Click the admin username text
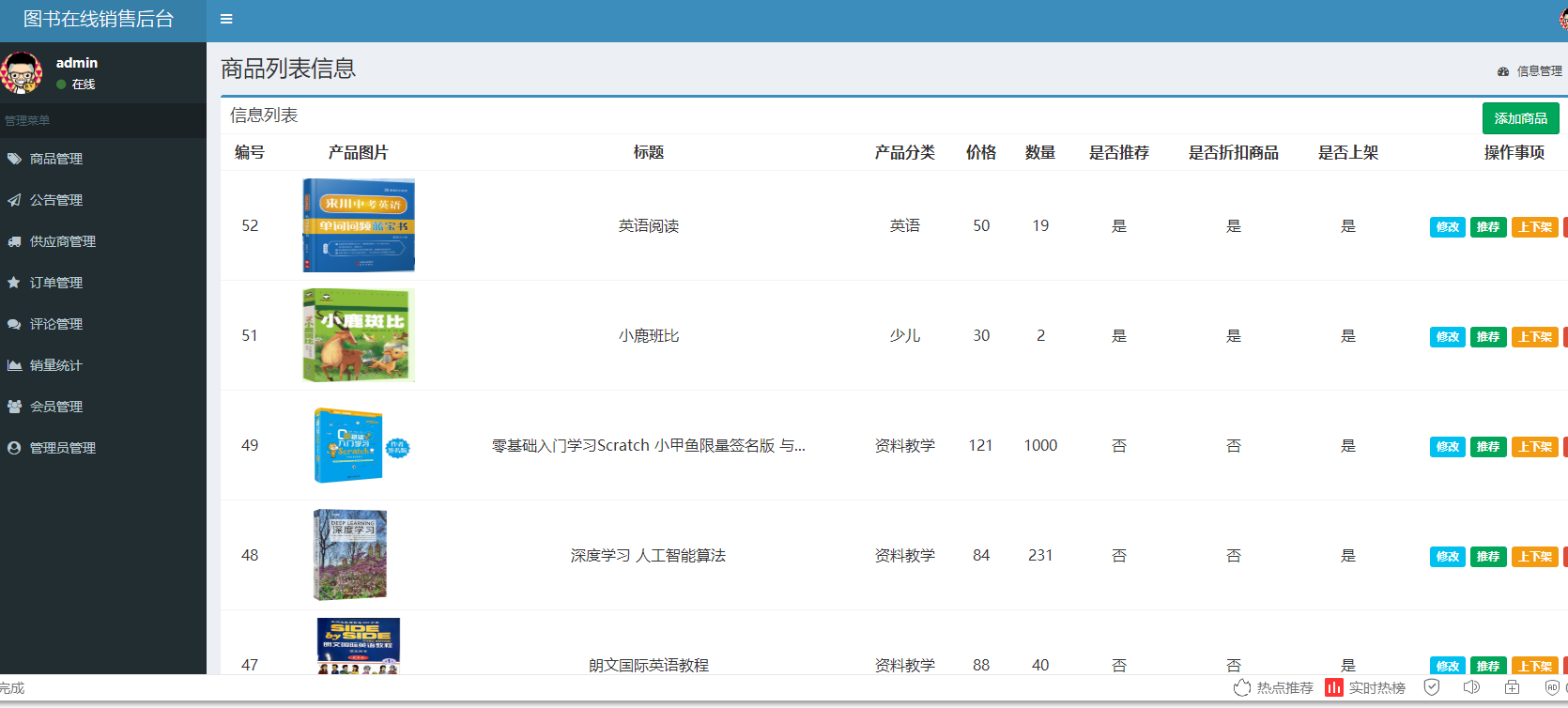The height and width of the screenshot is (708, 1568). (77, 63)
